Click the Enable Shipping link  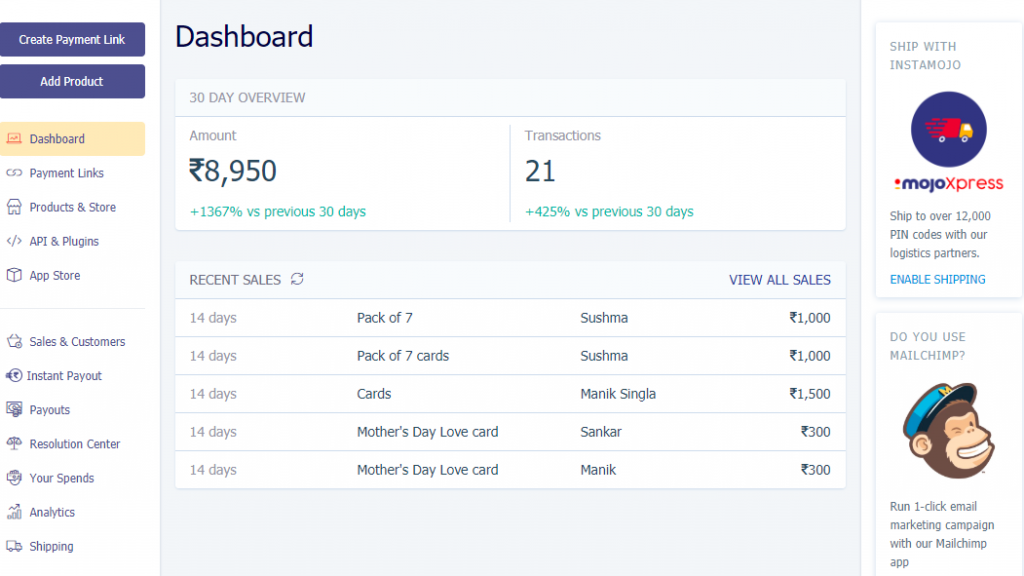click(937, 279)
